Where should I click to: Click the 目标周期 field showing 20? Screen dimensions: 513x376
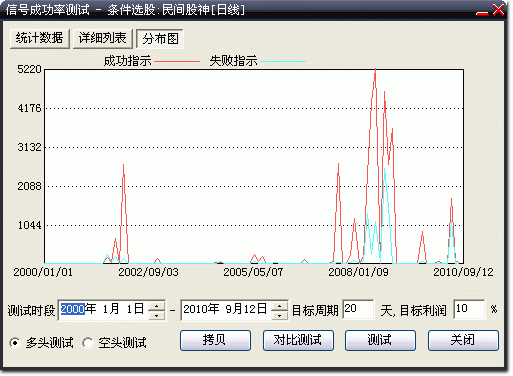358,309
